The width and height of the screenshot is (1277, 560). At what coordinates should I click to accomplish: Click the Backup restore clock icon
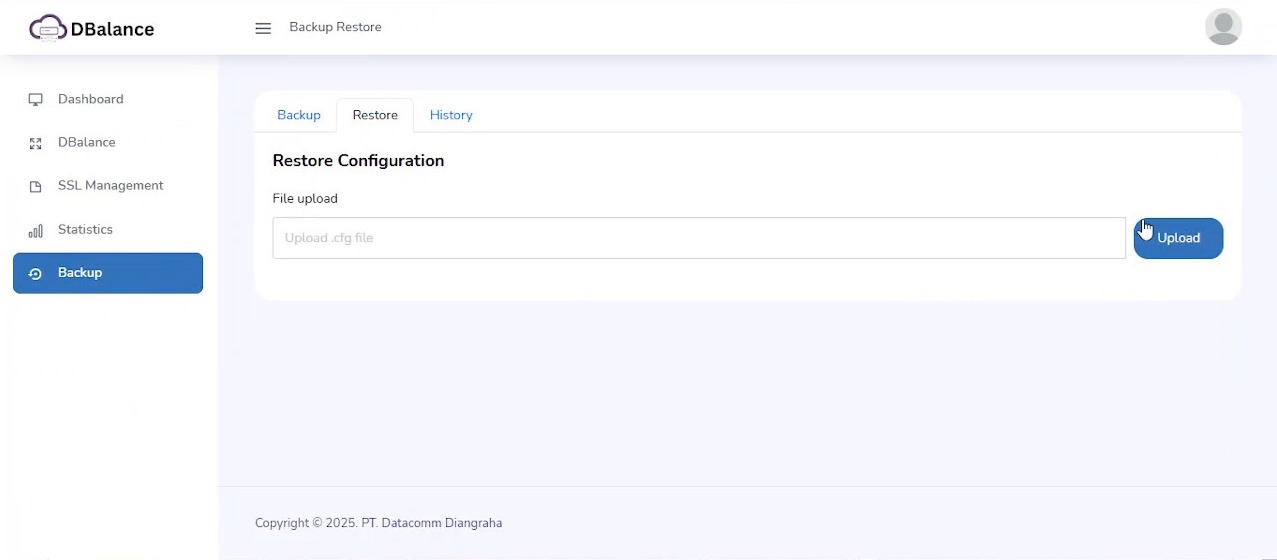[x=36, y=274]
